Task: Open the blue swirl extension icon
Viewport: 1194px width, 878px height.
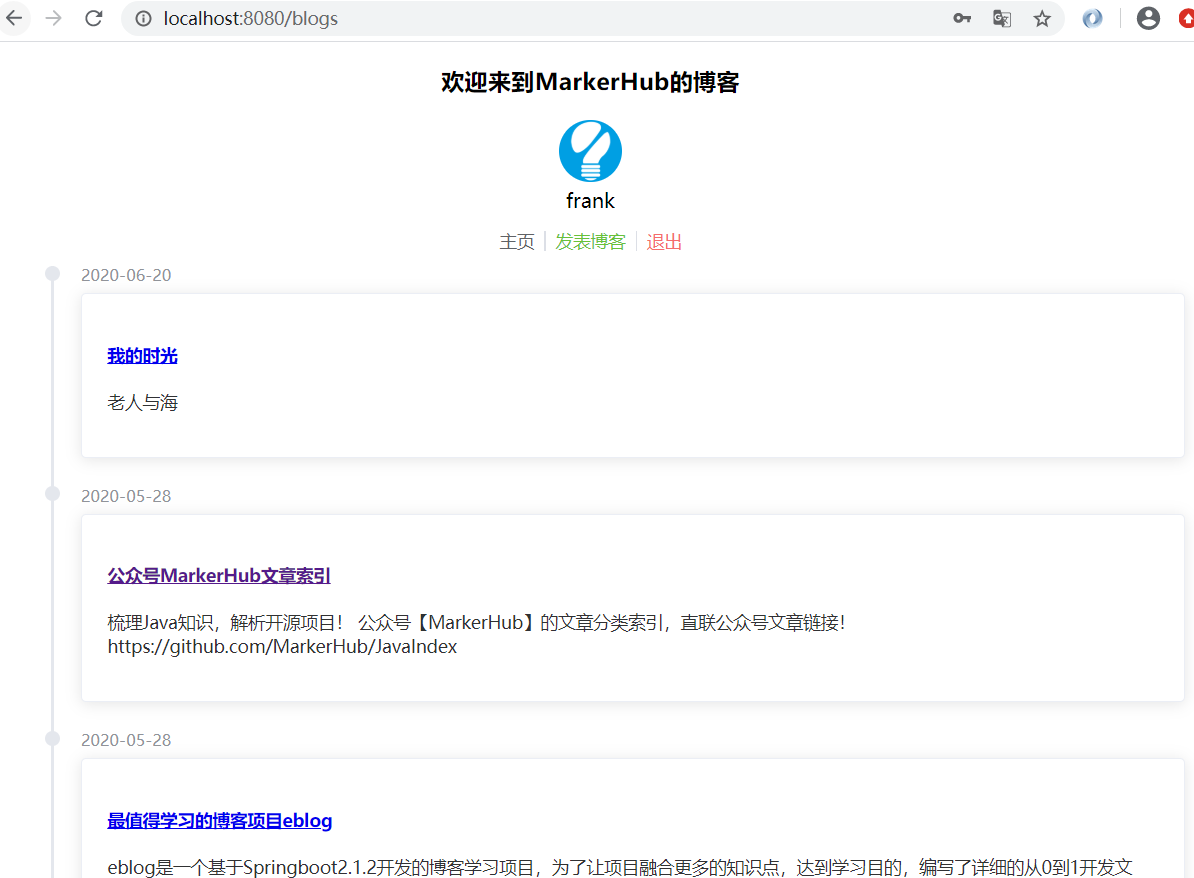Action: click(x=1092, y=18)
